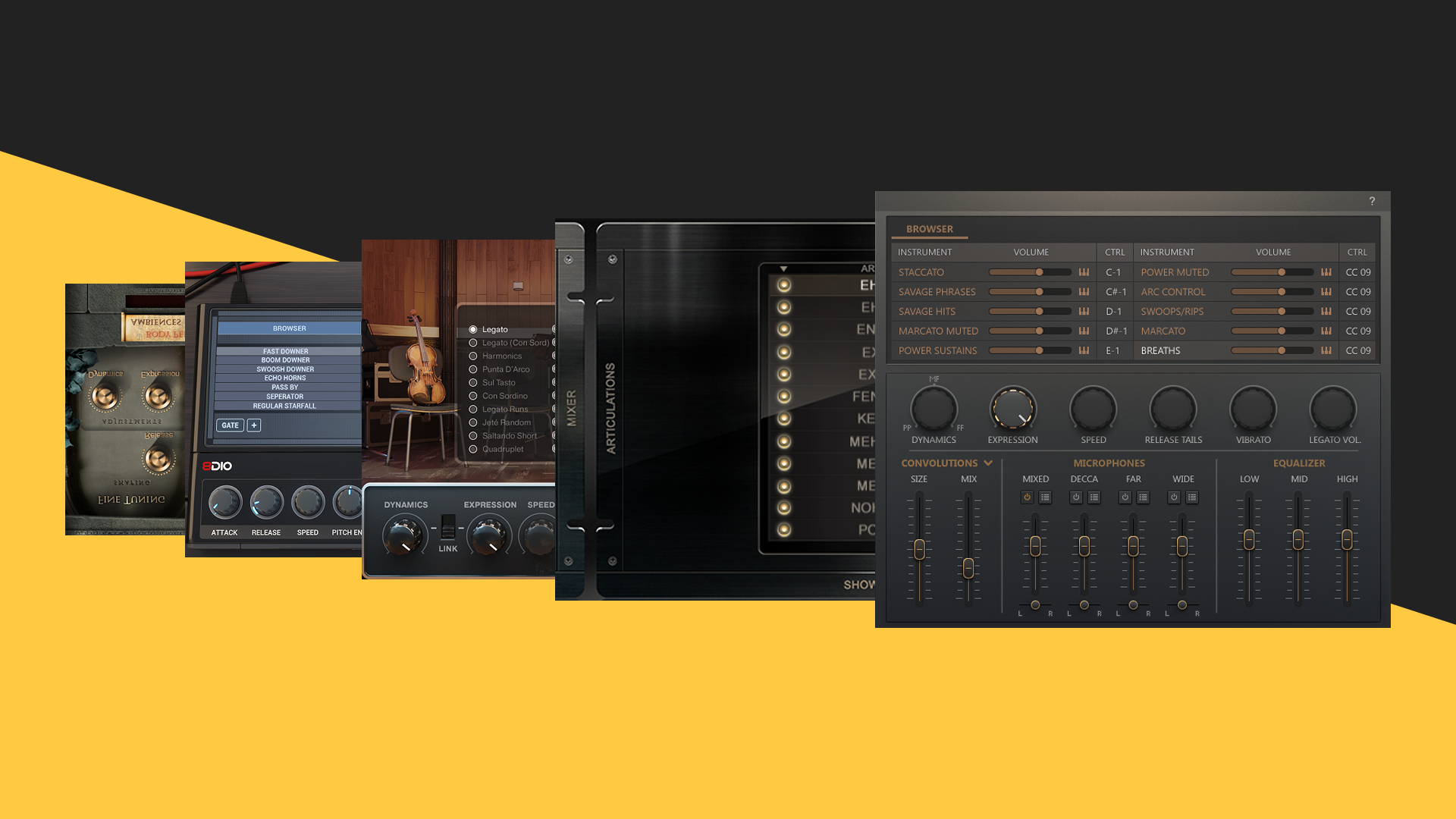Open the output routing list for the WIDE microphone
The width and height of the screenshot is (1456, 819).
point(1191,497)
